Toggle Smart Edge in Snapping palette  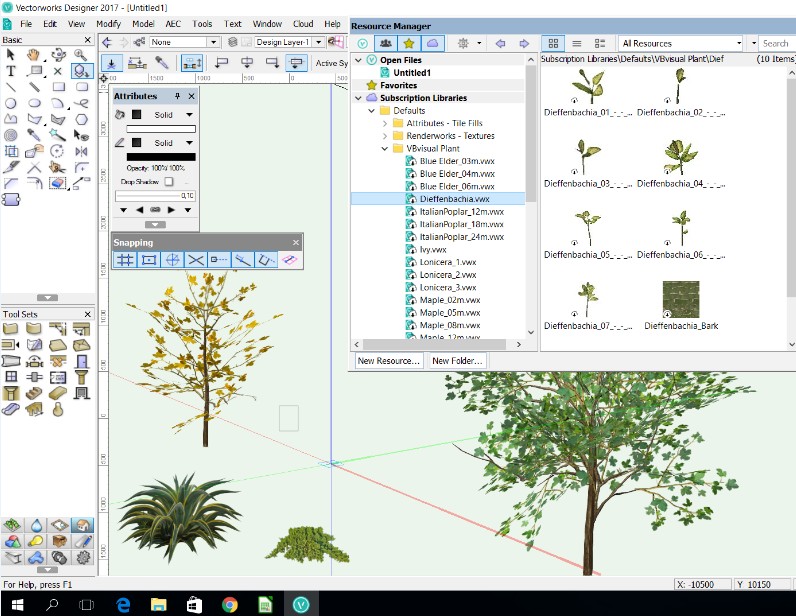[266, 260]
